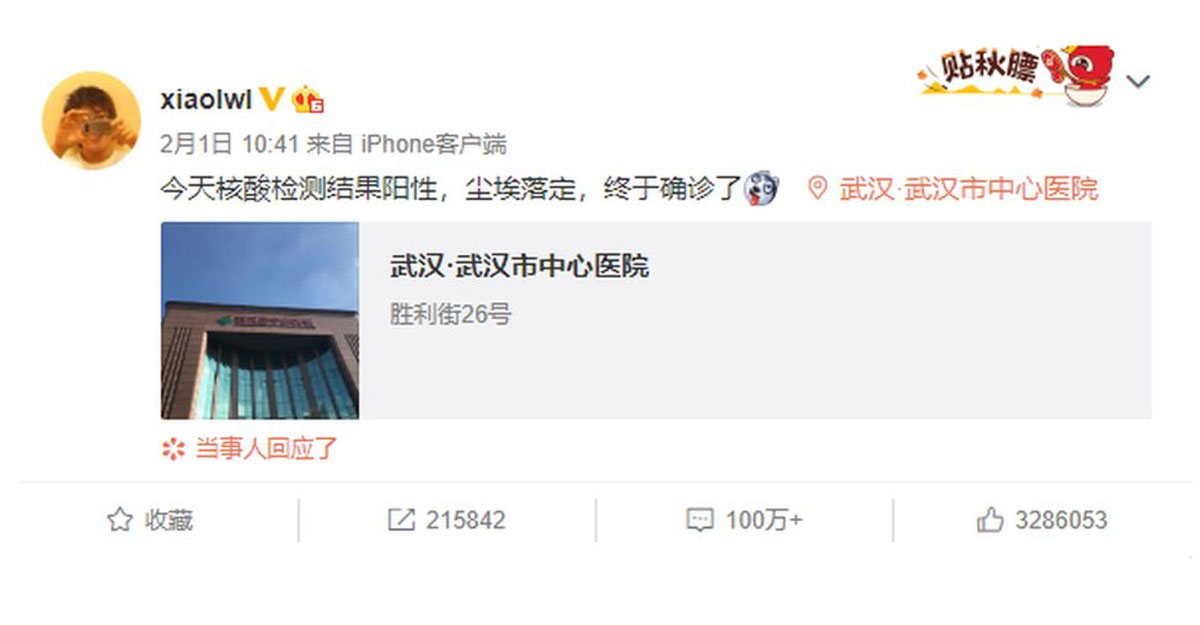Like the post with thumbs-up 3286053
1200x625 pixels.
1042,520
